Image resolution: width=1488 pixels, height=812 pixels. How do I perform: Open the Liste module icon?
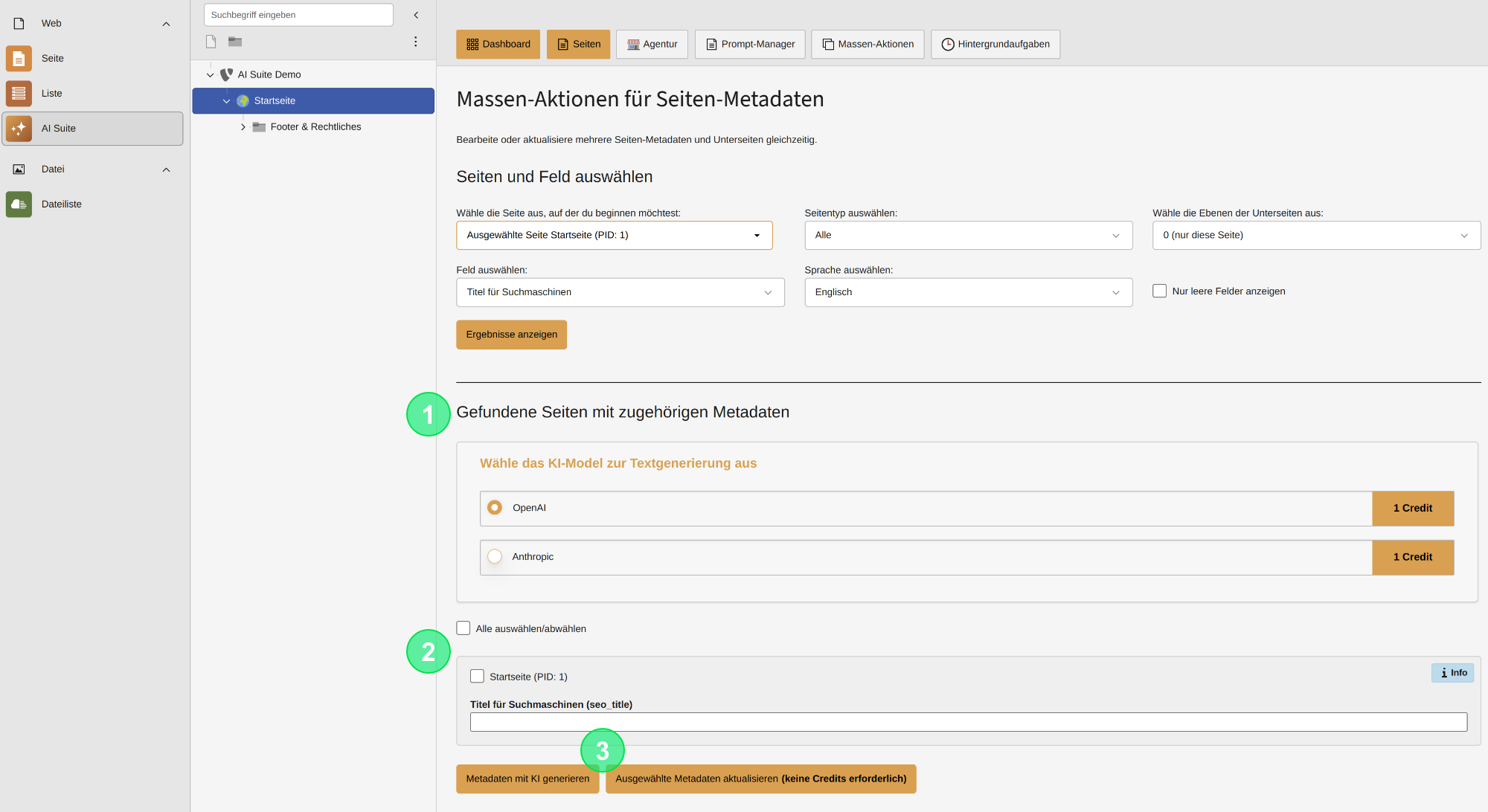[x=19, y=93]
